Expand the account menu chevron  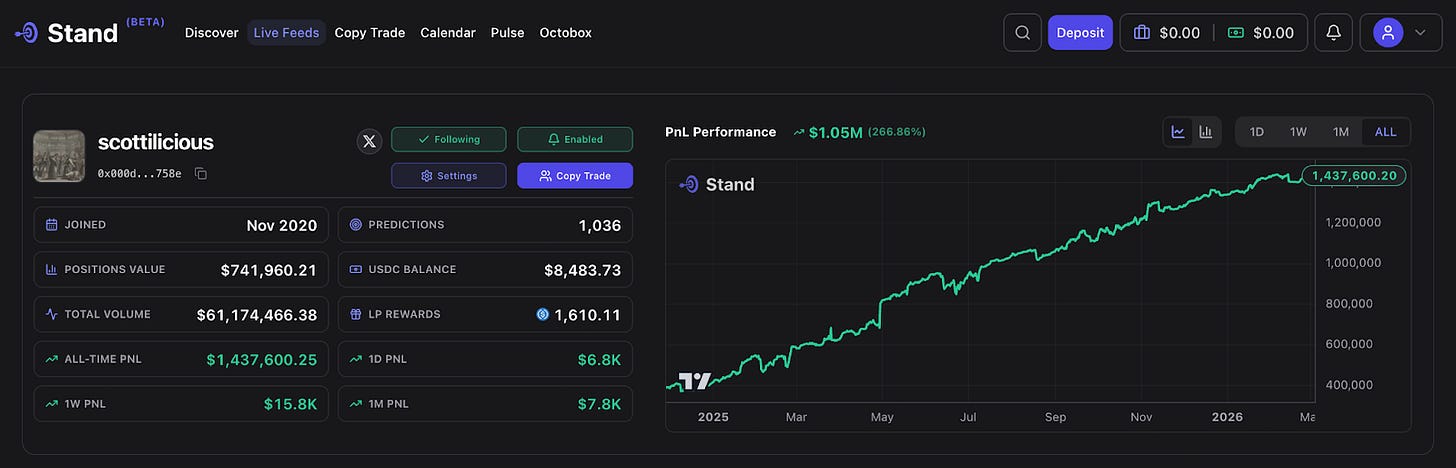1420,33
